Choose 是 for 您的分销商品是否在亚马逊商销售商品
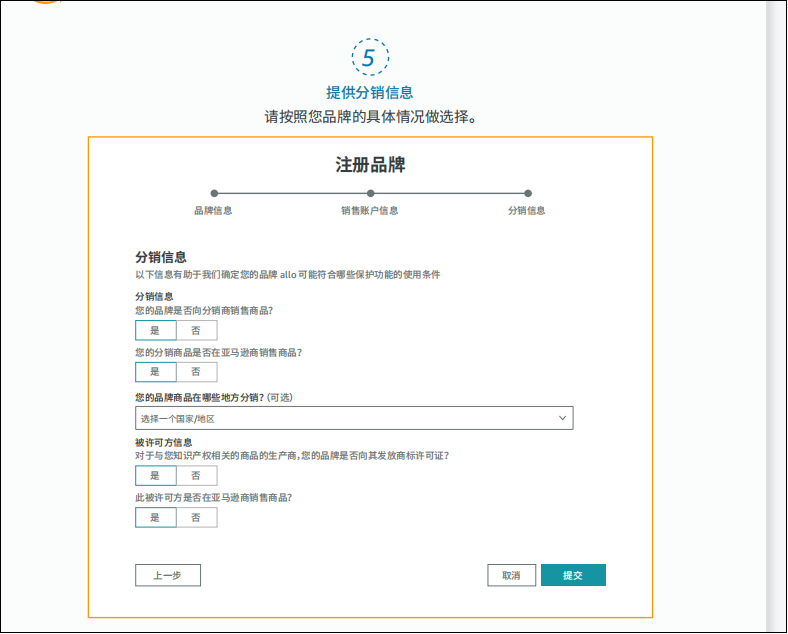 click(x=156, y=372)
